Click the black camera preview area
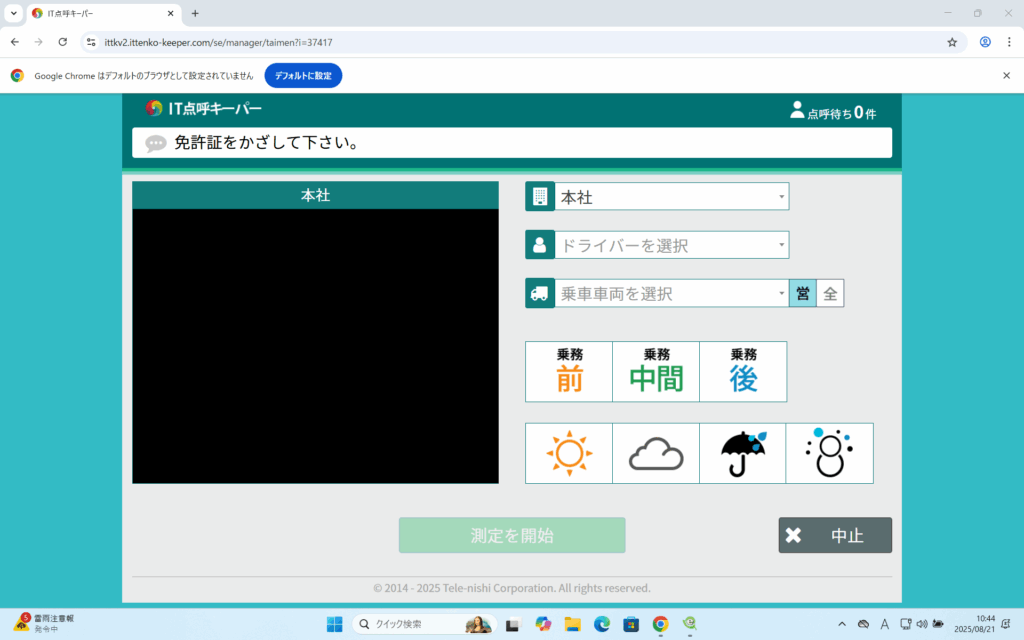The width and height of the screenshot is (1024, 640). (315, 345)
